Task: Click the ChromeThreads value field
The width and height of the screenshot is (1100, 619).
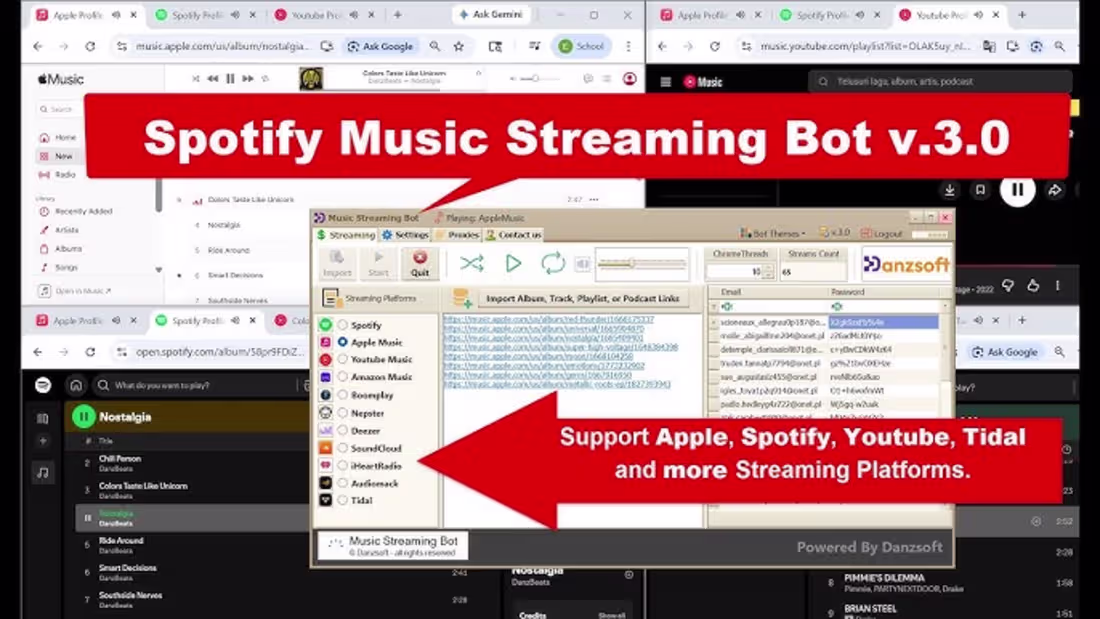Action: (x=734, y=271)
